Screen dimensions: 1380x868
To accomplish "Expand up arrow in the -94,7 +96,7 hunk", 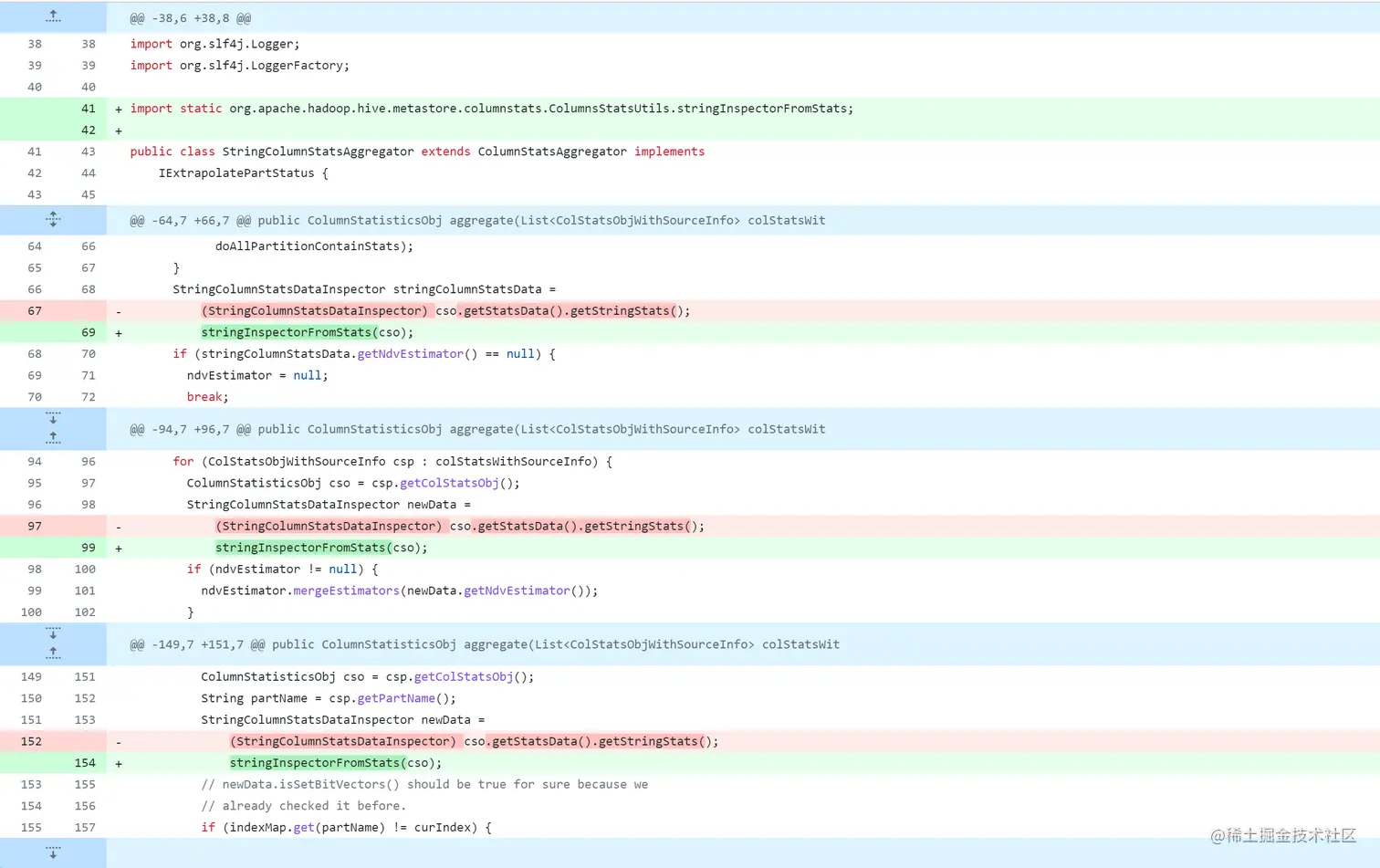I will click(53, 439).
